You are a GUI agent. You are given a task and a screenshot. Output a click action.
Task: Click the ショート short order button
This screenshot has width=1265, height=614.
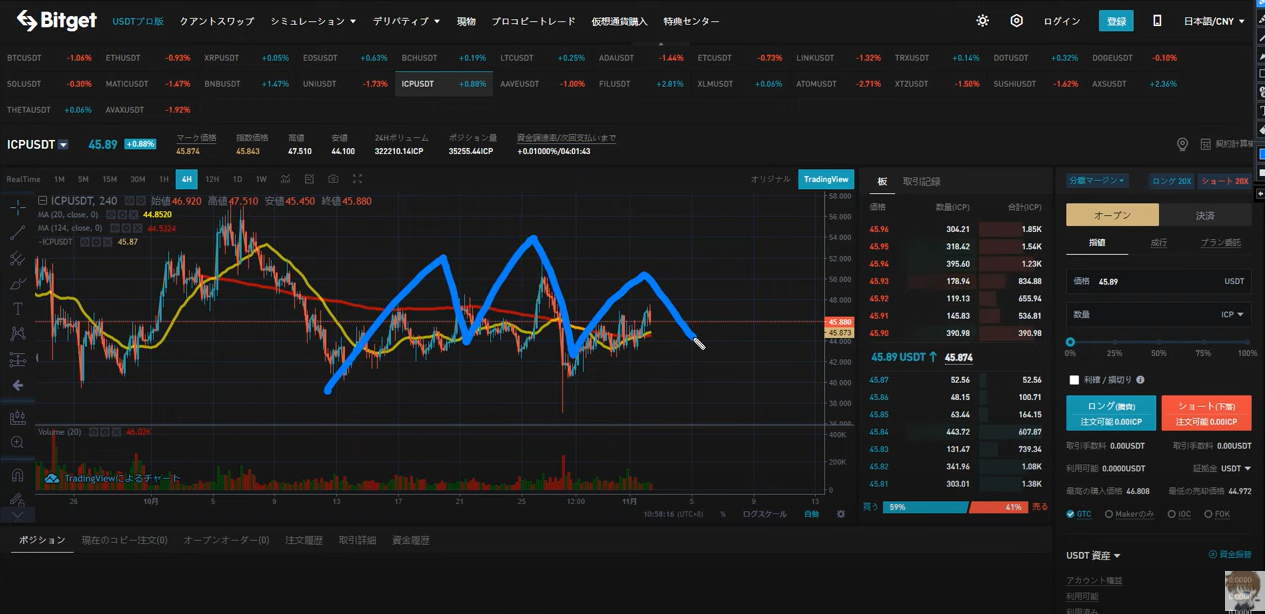tap(1206, 413)
